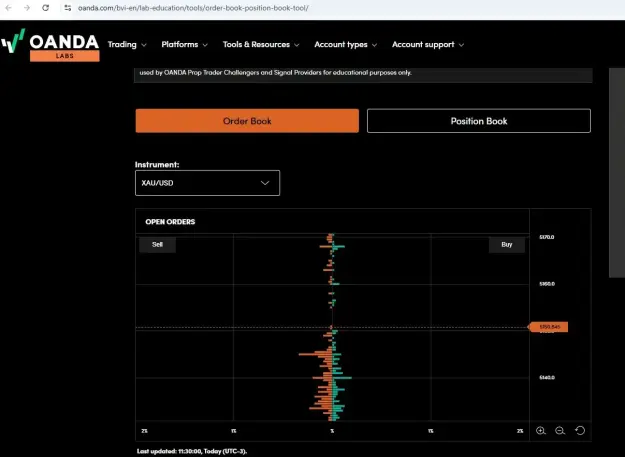This screenshot has width=625, height=457.
Task: Open the Account types menu
Action: click(346, 45)
